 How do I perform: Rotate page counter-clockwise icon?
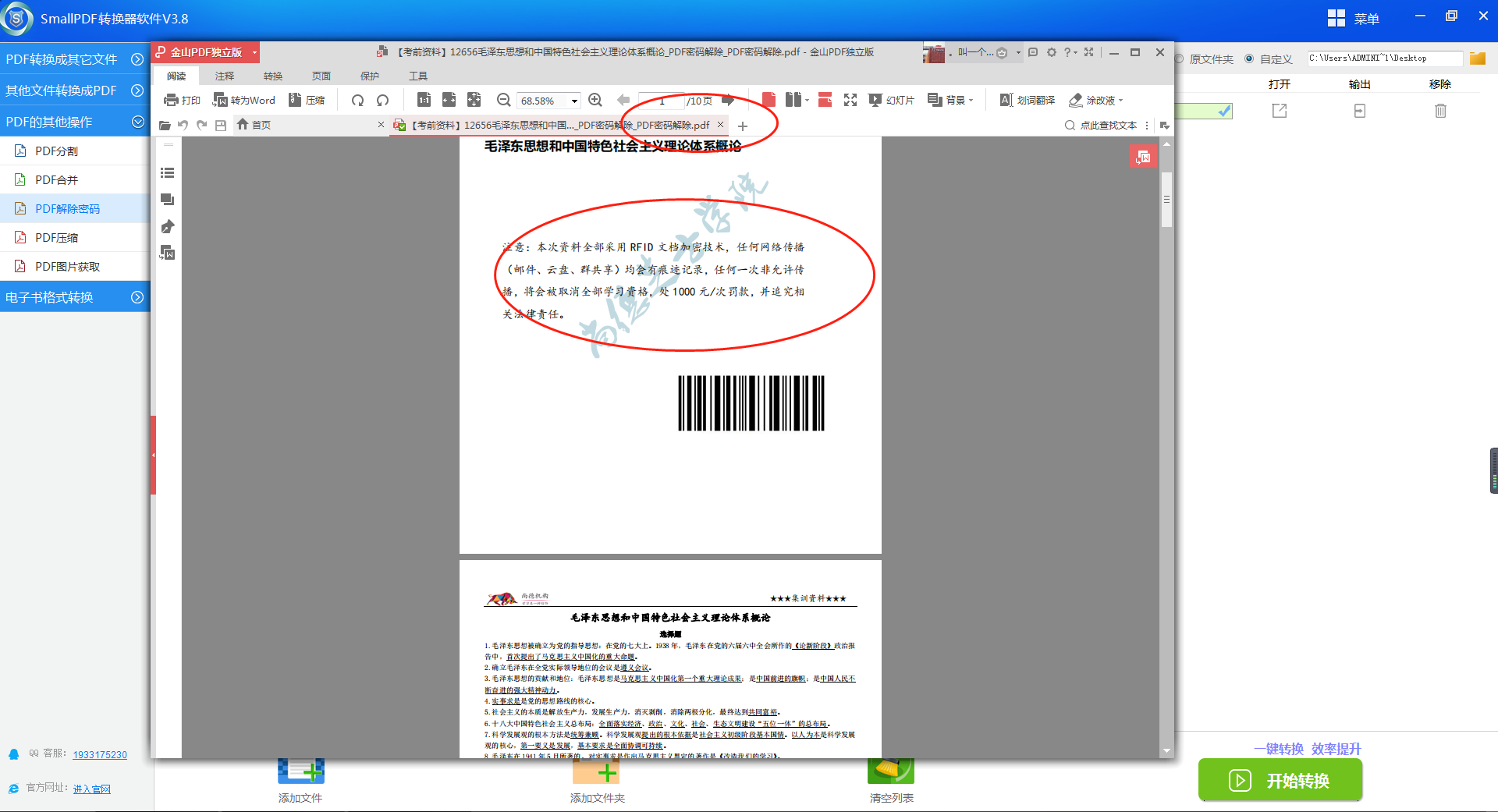point(382,100)
